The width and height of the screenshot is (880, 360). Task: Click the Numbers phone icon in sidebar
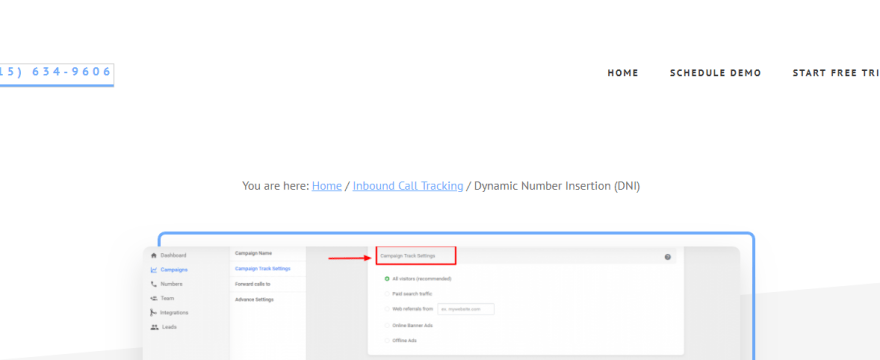154,284
